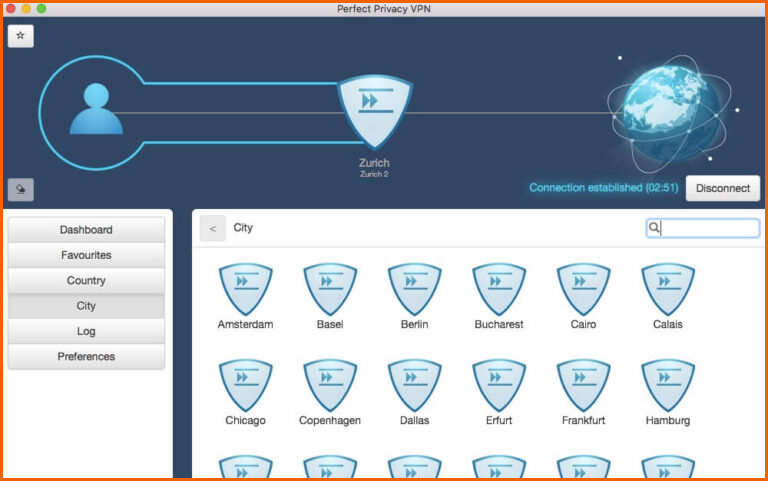Pick the Copenhagen server shield
768x481 pixels.
pyautogui.click(x=330, y=385)
